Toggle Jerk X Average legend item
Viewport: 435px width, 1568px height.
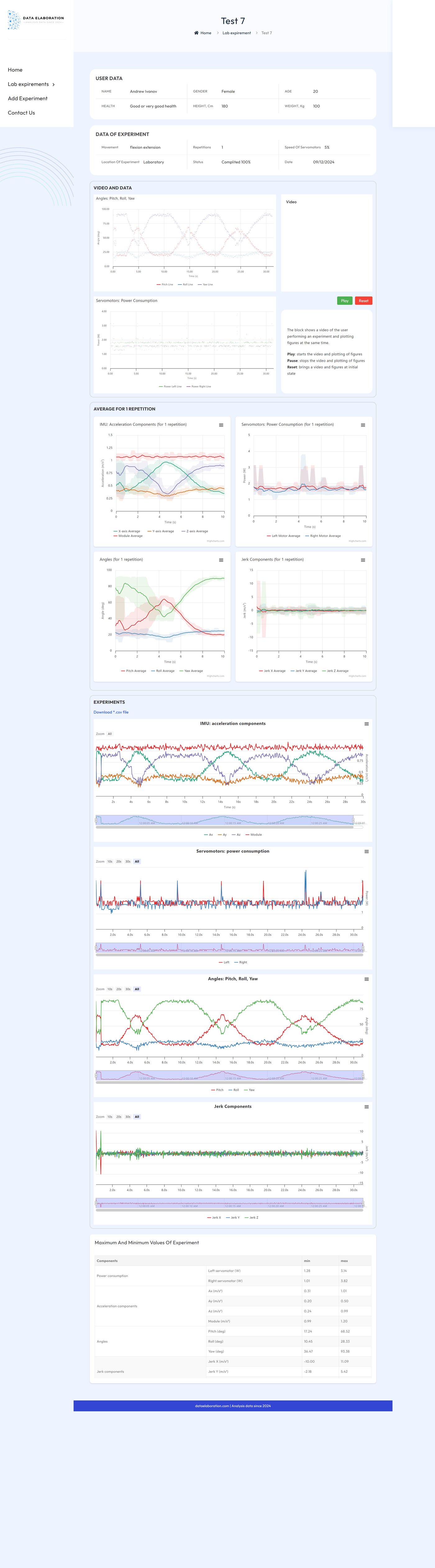coord(272,671)
